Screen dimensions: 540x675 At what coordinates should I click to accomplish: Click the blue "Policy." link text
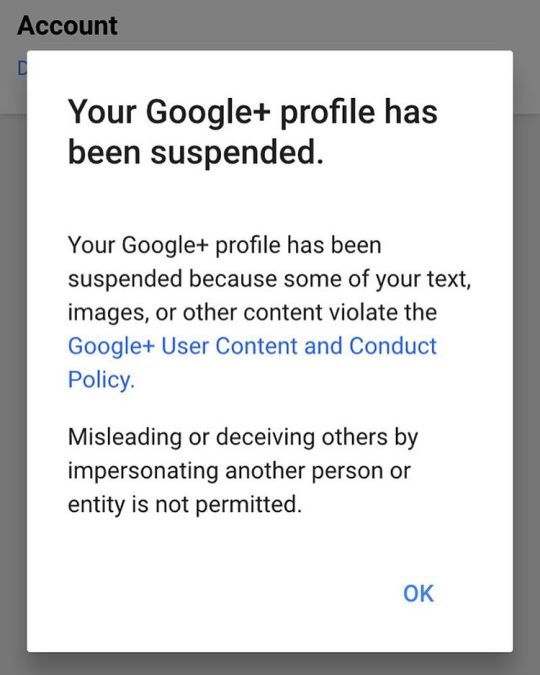[101, 380]
